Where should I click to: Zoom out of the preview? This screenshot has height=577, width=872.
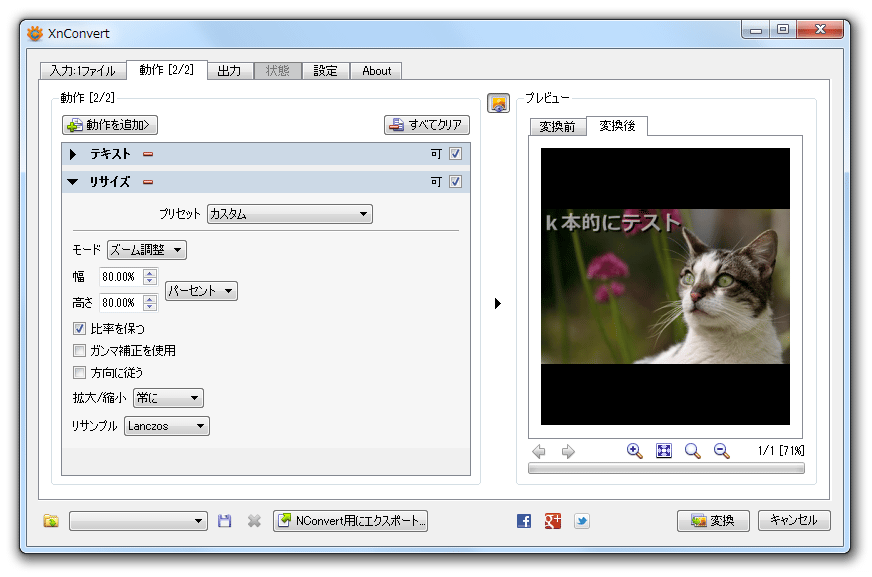pyautogui.click(x=722, y=451)
